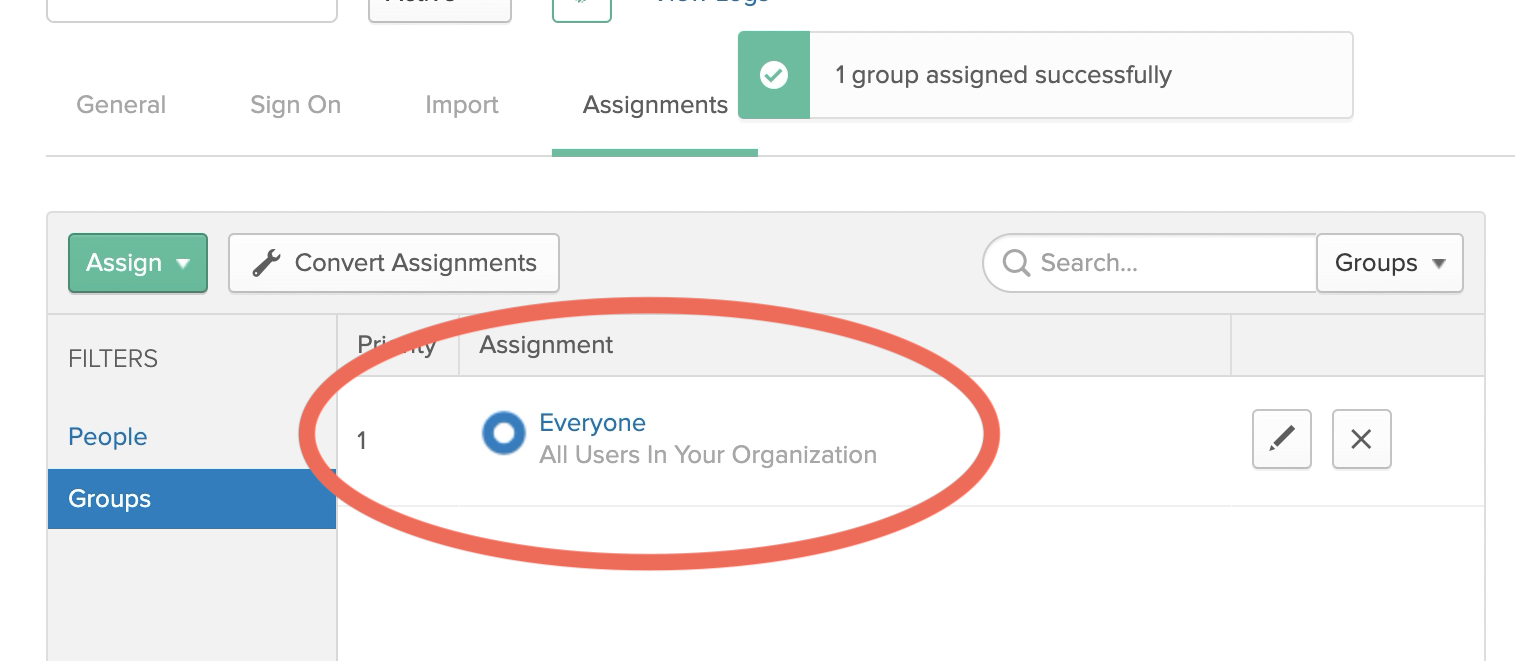
Task: Open the Everyone group details link
Action: point(592,422)
